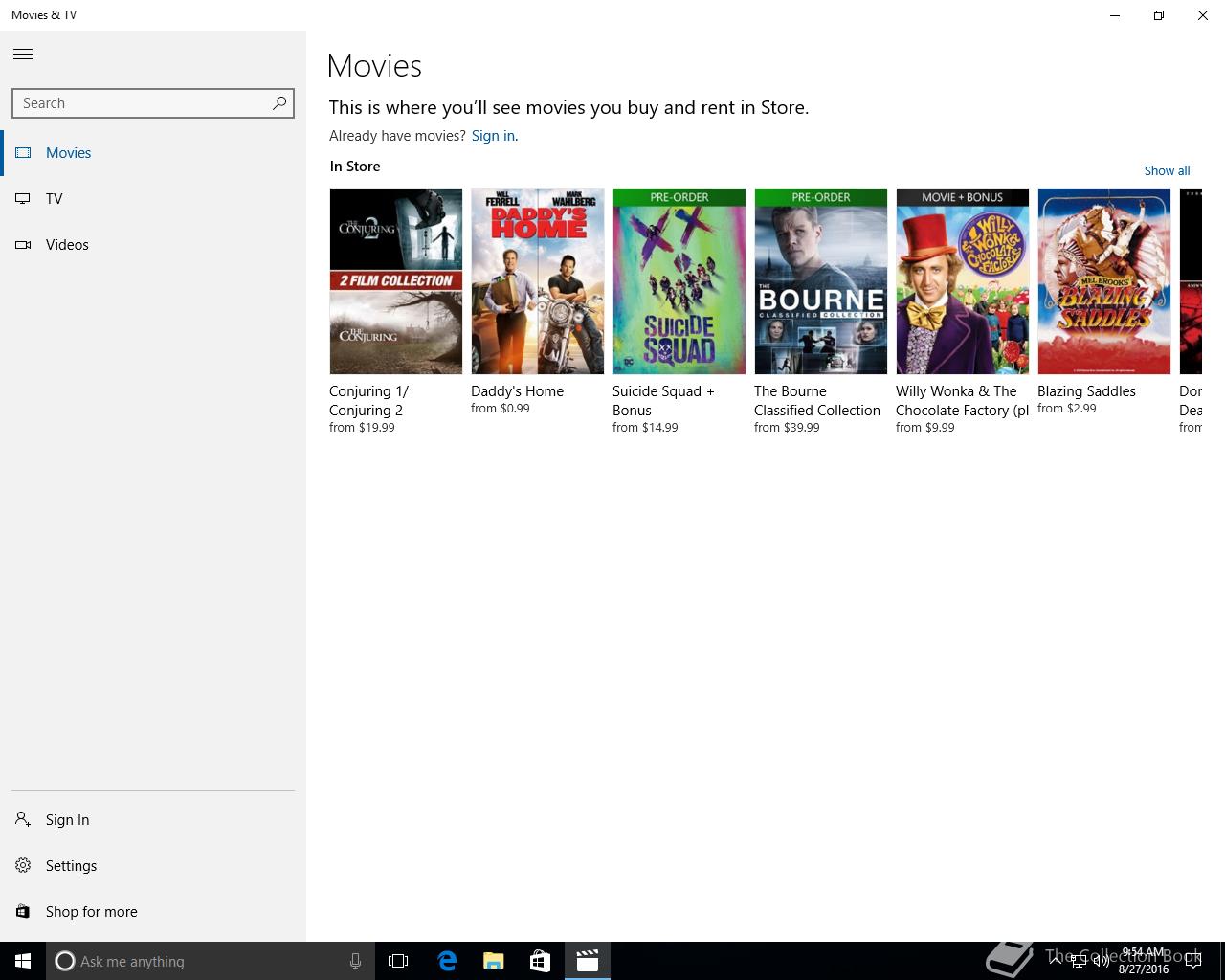Click the Suicide Squad + Bonus title
Viewport: 1225px width, 980px height.
[663, 401]
